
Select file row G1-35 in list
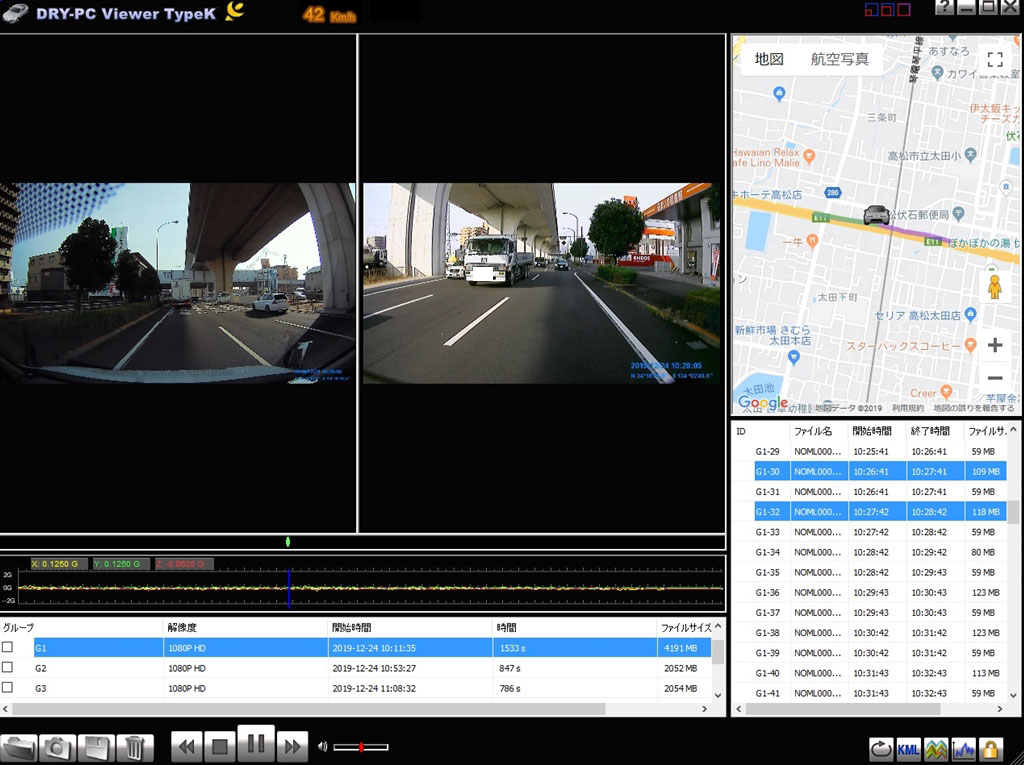[x=820, y=572]
